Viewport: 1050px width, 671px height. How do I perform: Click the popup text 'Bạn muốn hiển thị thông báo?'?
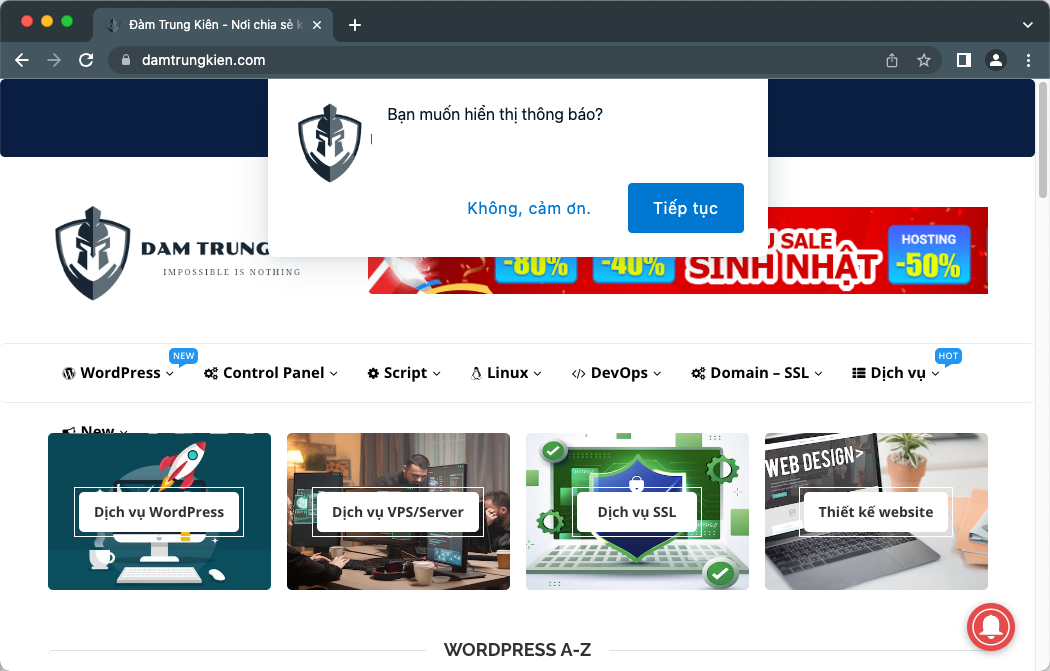pyautogui.click(x=495, y=115)
